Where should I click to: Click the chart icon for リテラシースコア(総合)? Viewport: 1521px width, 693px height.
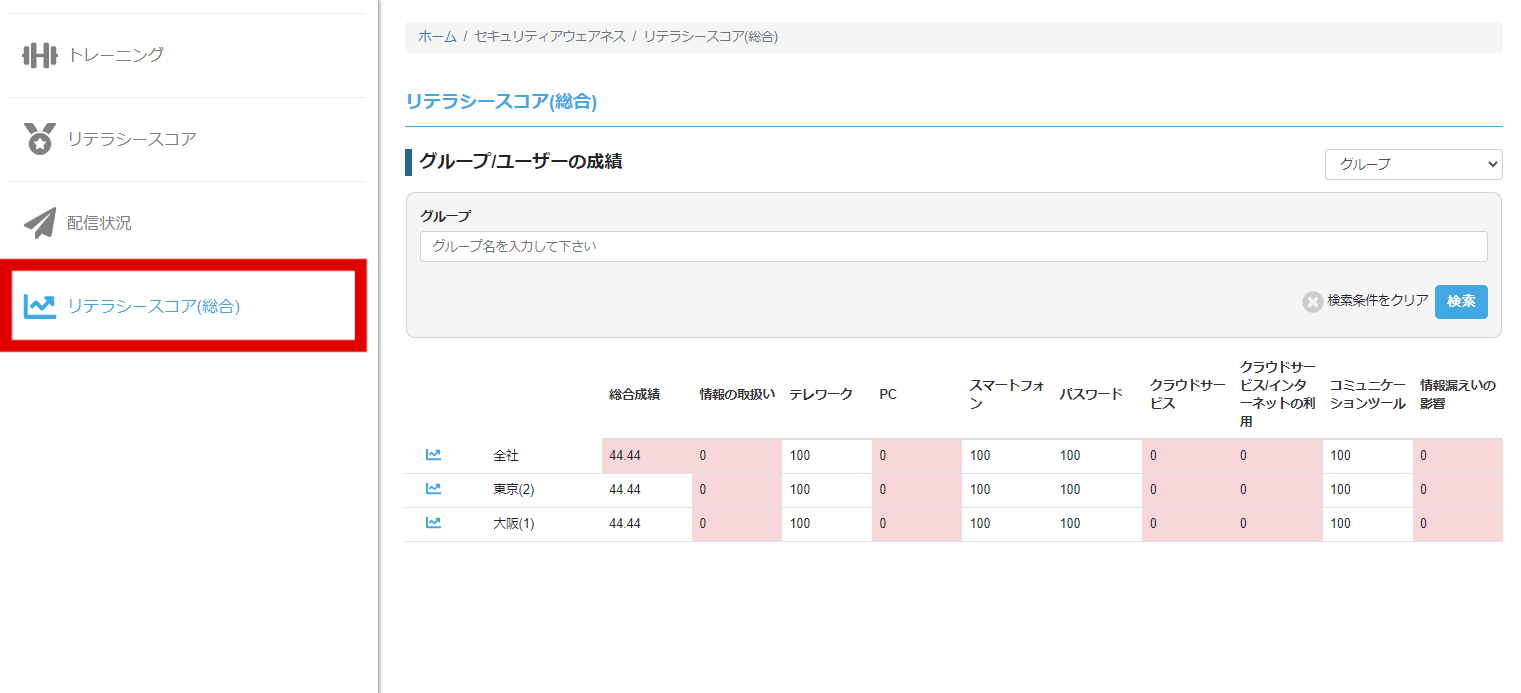[40, 306]
